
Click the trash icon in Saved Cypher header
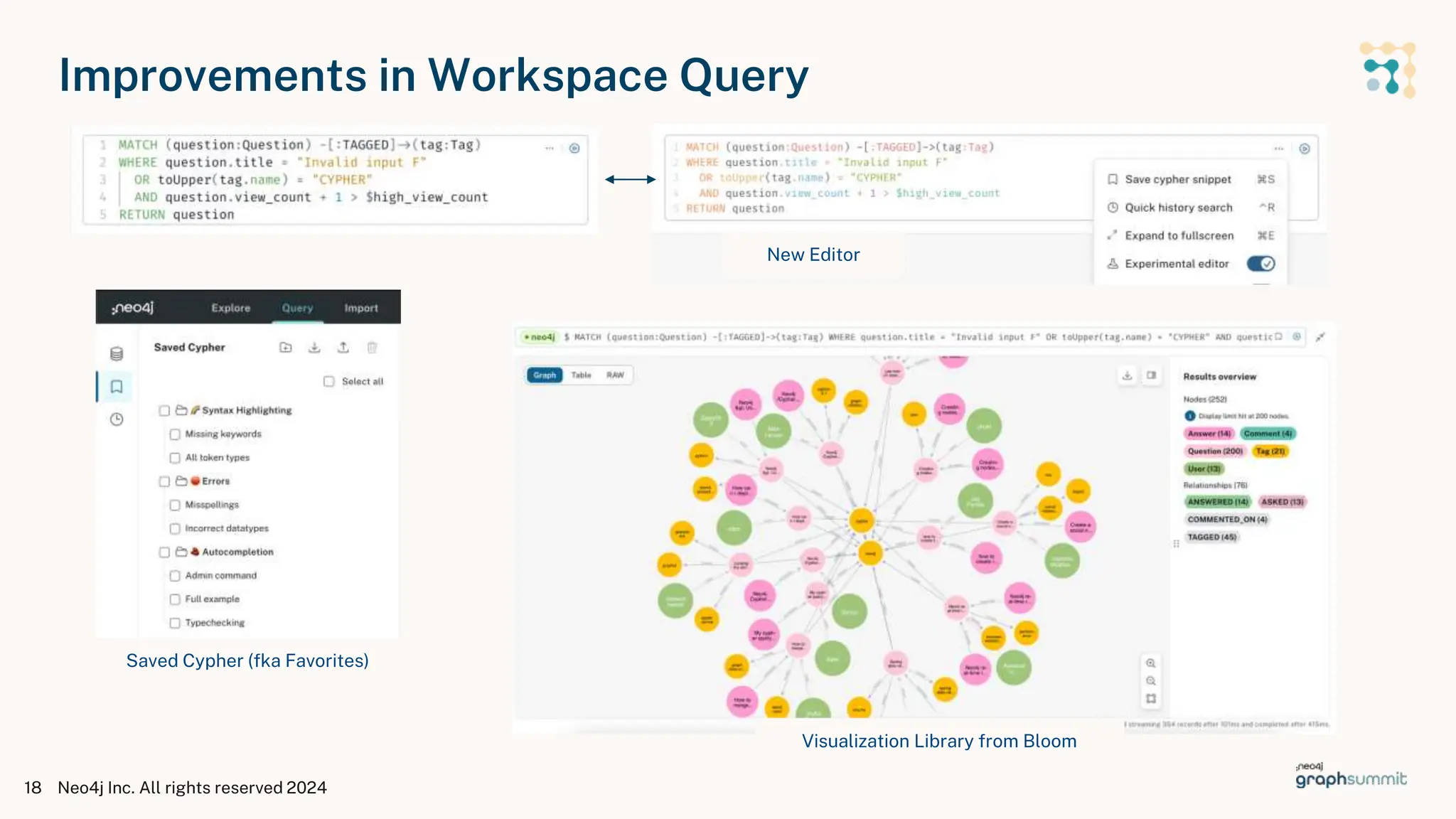[372, 347]
